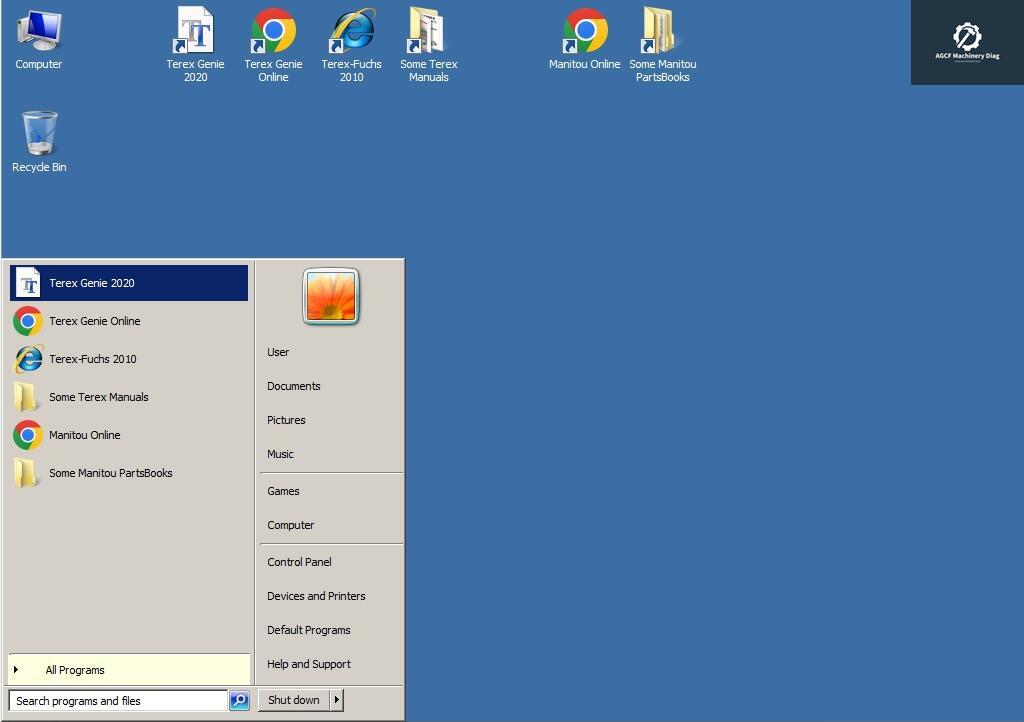Choose Manitou Online from Start menu
This screenshot has width=1024, height=722.
[x=84, y=435]
